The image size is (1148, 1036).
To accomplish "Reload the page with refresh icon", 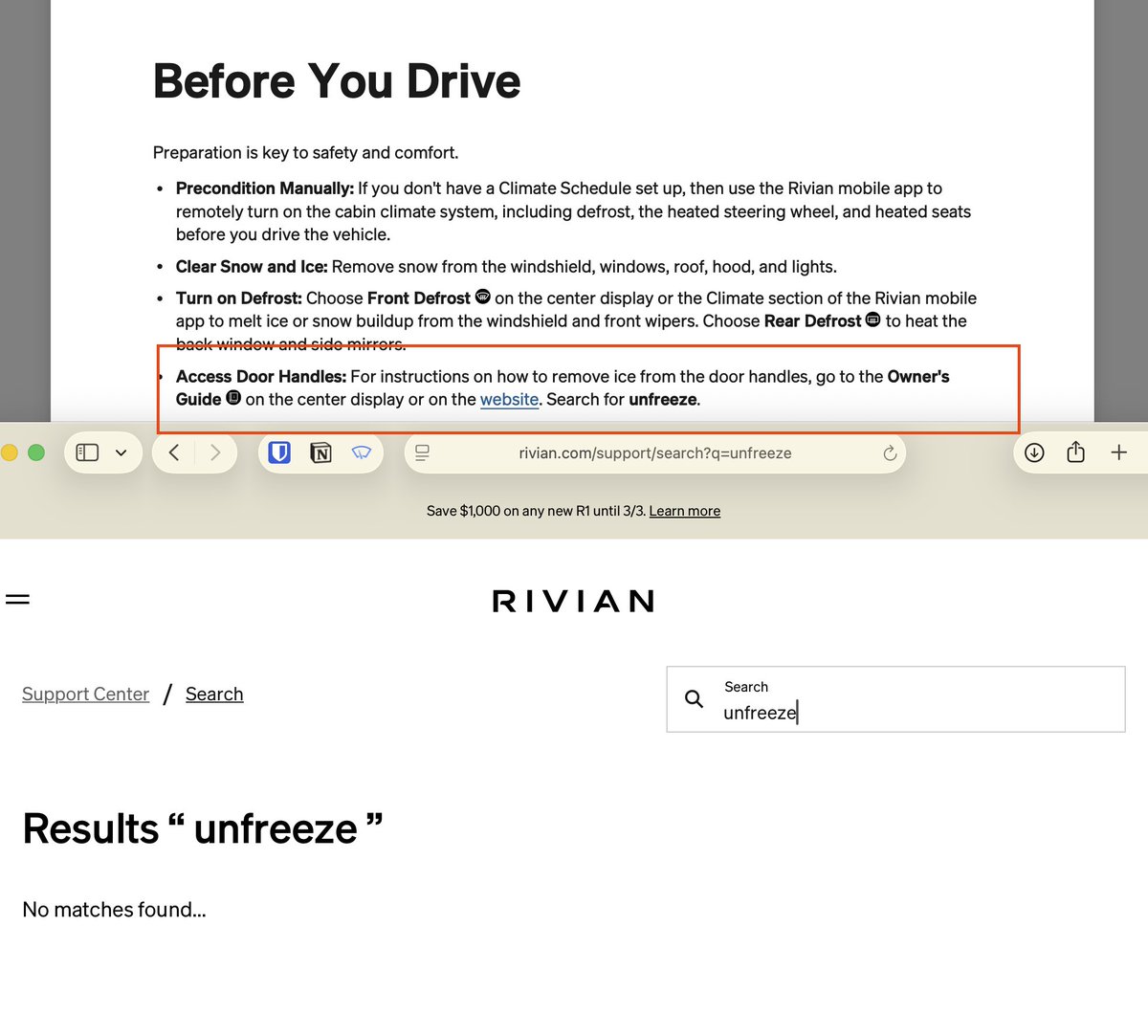I will click(890, 453).
